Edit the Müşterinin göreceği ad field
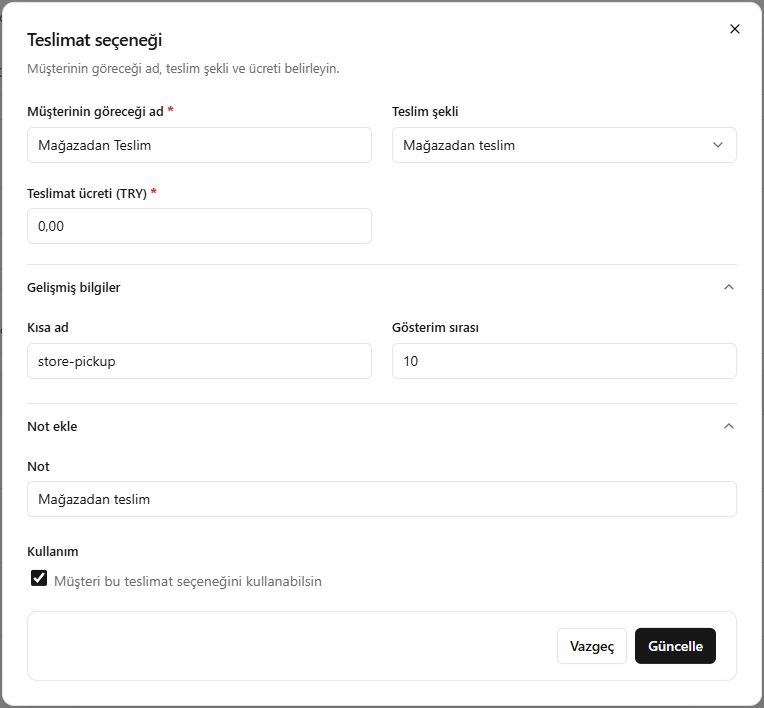Screen dimensions: 764x708 point(199,145)
